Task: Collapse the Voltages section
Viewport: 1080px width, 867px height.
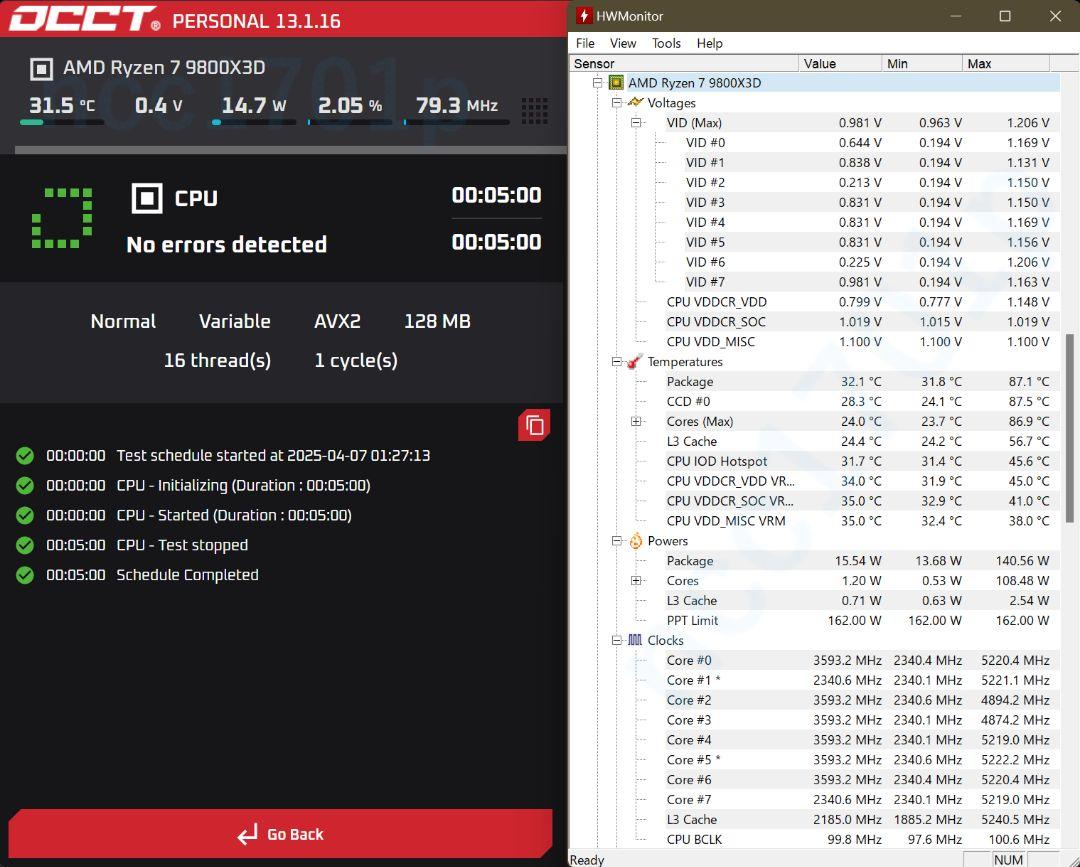Action: (616, 103)
